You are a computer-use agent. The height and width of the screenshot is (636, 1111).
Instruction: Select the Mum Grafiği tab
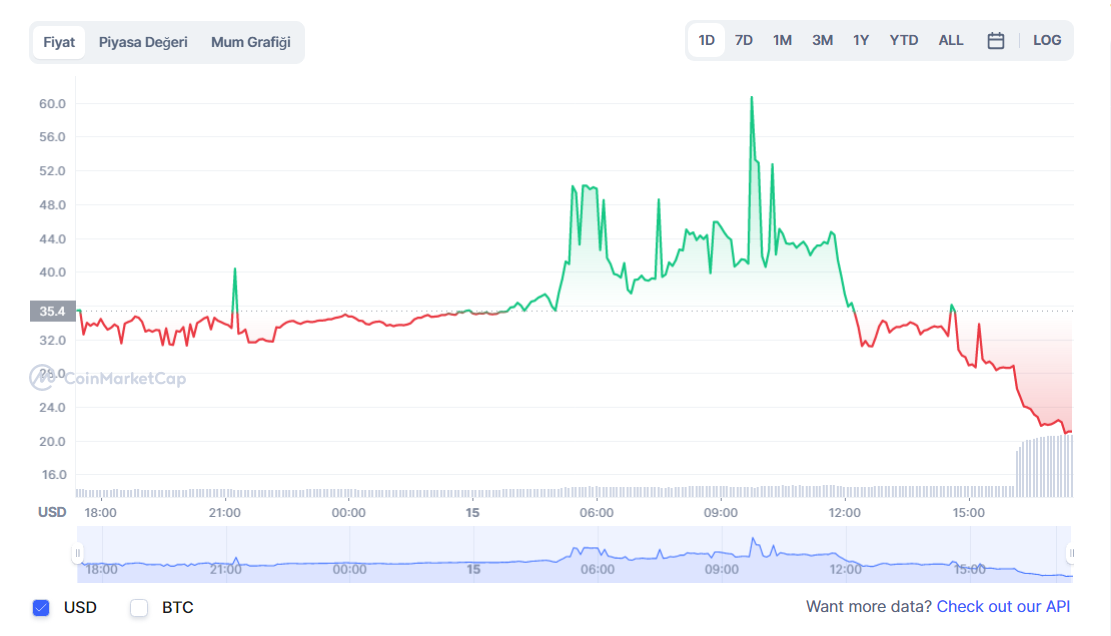coord(250,42)
